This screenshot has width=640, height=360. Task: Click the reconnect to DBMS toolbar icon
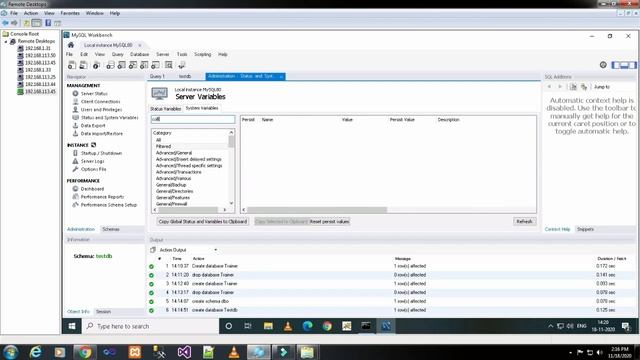(x=182, y=65)
